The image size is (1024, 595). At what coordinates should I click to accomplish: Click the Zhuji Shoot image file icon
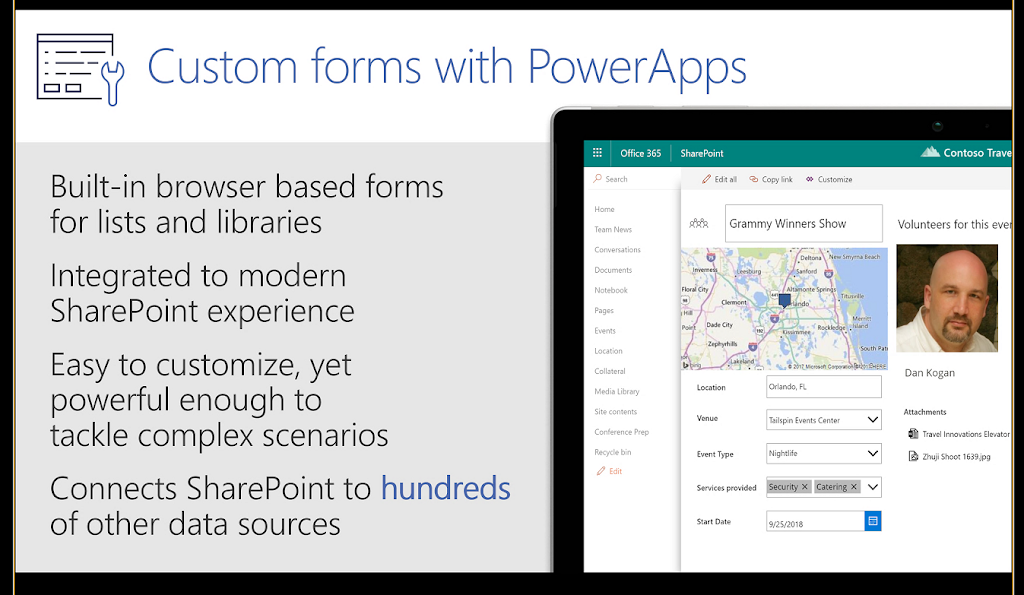pos(913,457)
